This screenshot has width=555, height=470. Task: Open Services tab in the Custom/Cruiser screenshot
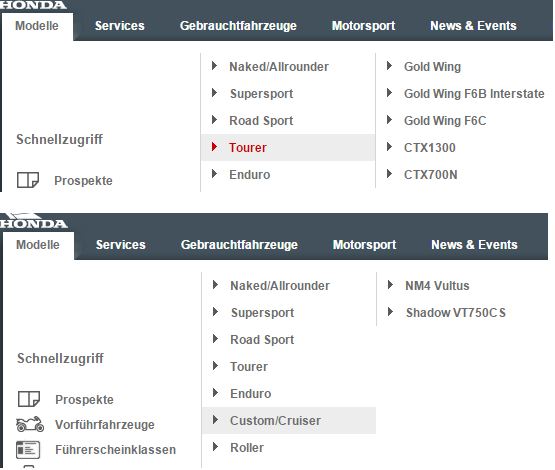[121, 245]
